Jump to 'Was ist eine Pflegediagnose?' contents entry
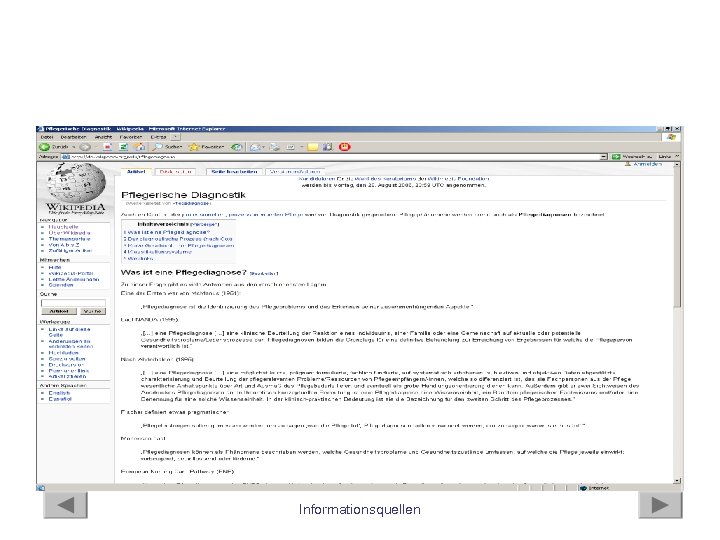720x540 pixels. point(167,232)
